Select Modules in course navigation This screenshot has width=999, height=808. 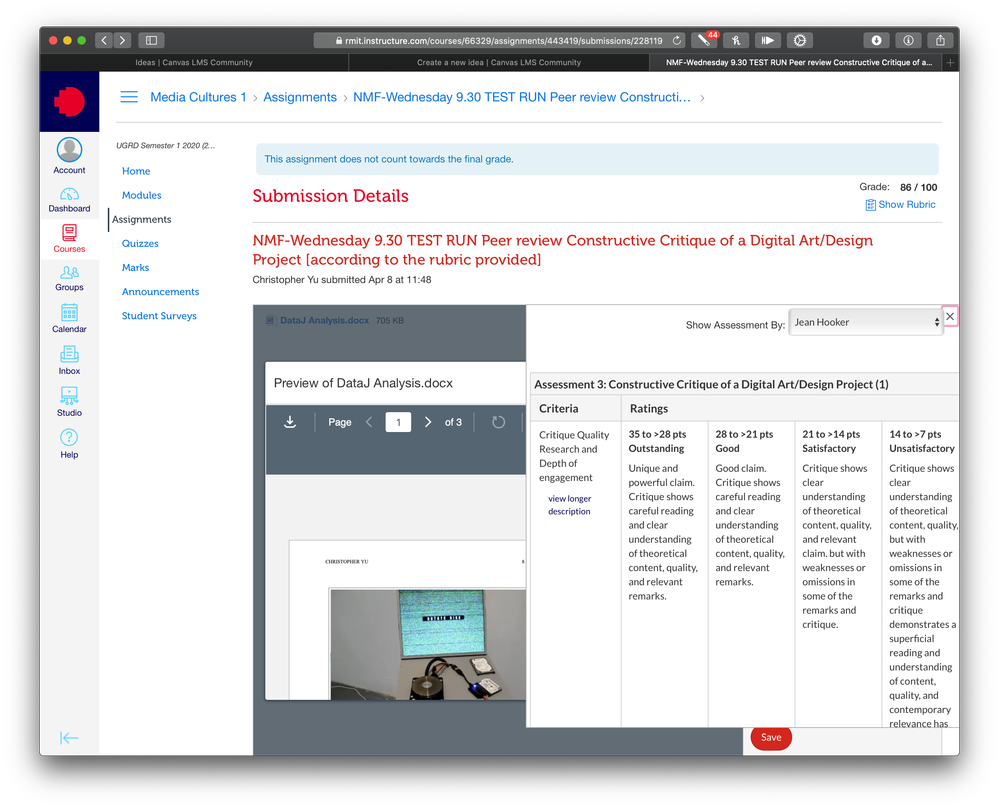pos(141,195)
